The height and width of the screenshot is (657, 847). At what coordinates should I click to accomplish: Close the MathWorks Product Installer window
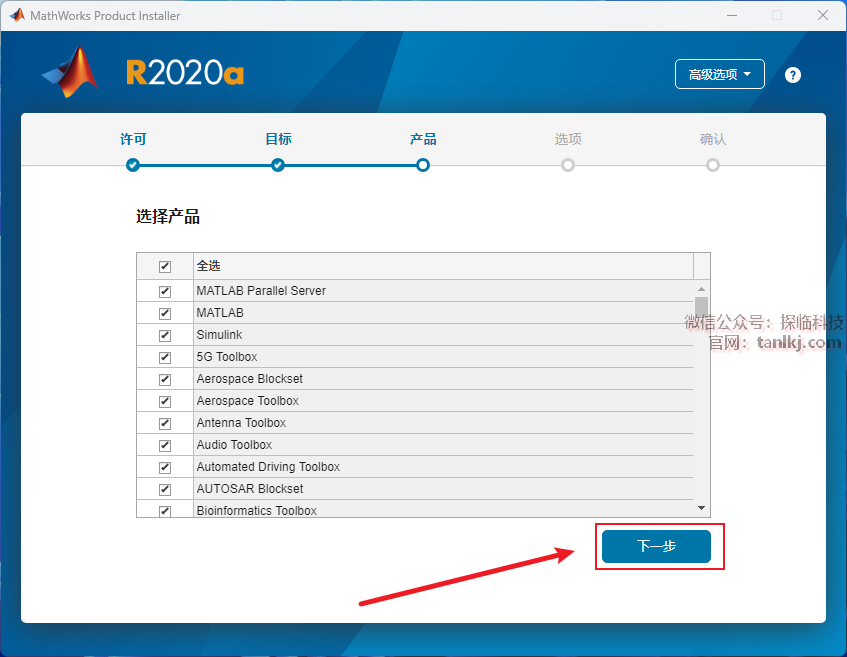click(823, 15)
